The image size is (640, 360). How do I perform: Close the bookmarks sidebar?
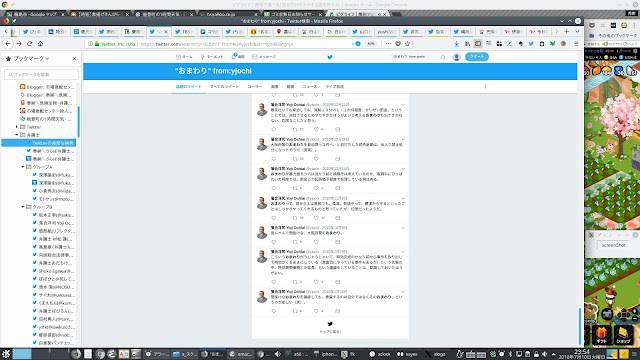(x=74, y=59)
